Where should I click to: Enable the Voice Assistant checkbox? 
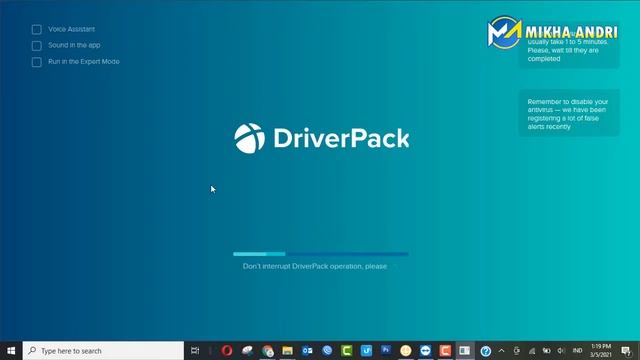[37, 29]
